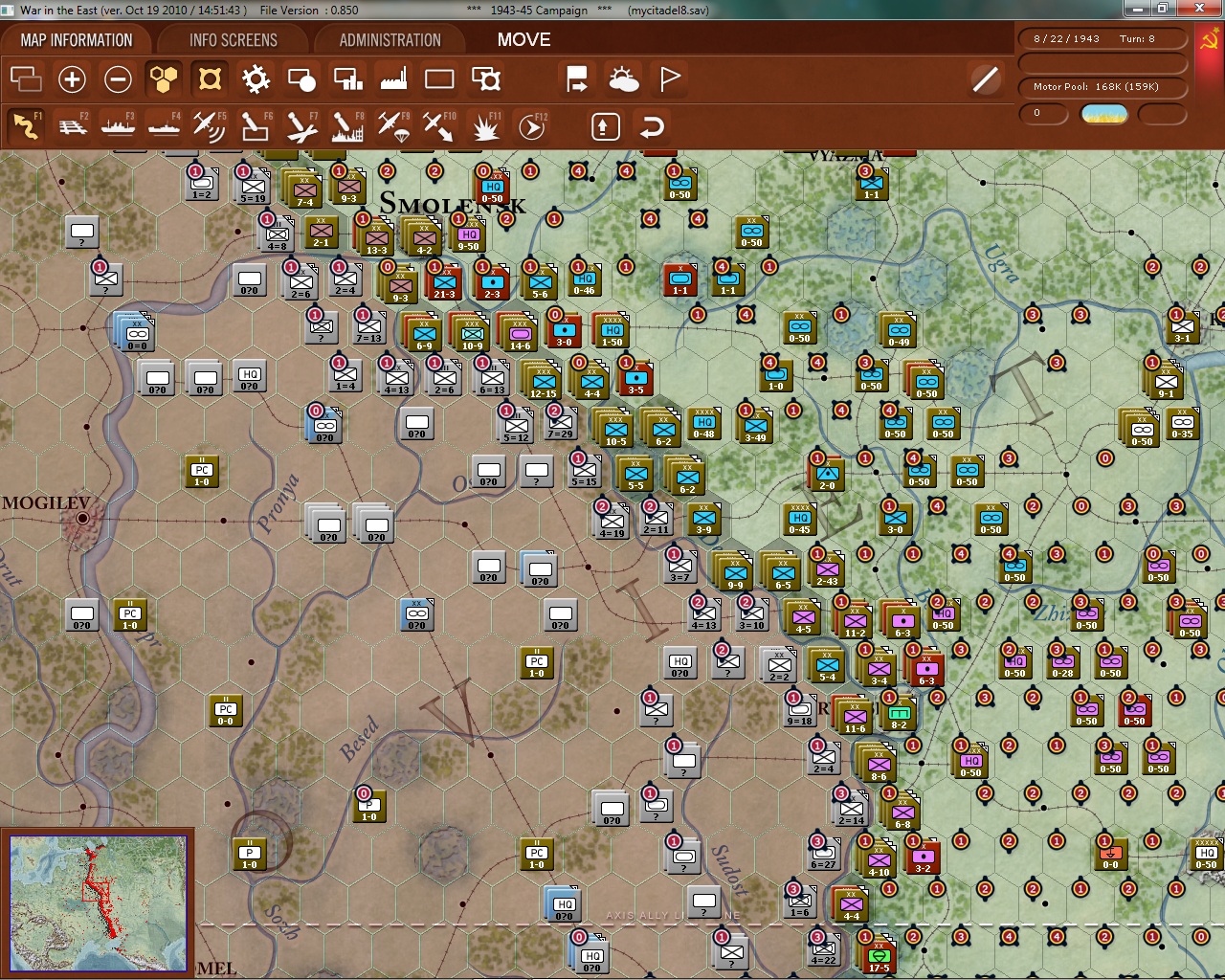The width and height of the screenshot is (1225, 980).
Task: Select the 12-15 unit stack
Action: [543, 381]
